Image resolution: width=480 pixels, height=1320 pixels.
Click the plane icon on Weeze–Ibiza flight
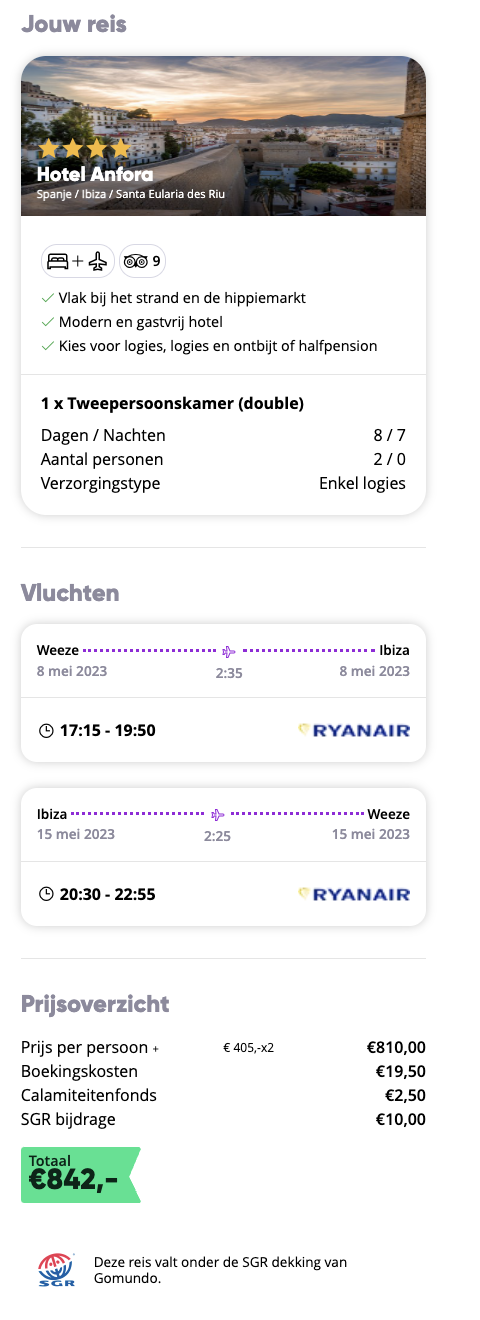coord(230,651)
